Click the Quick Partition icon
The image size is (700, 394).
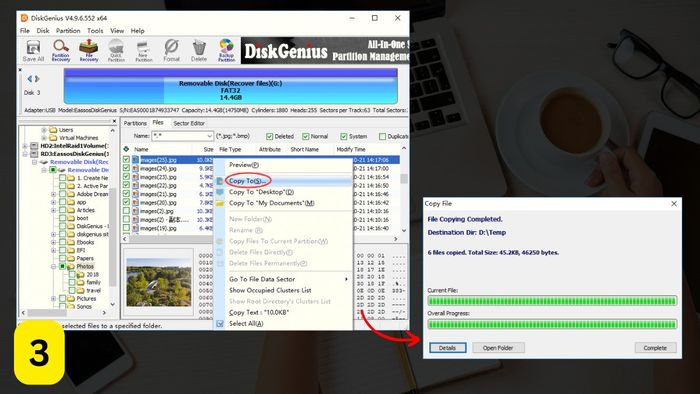tap(116, 50)
